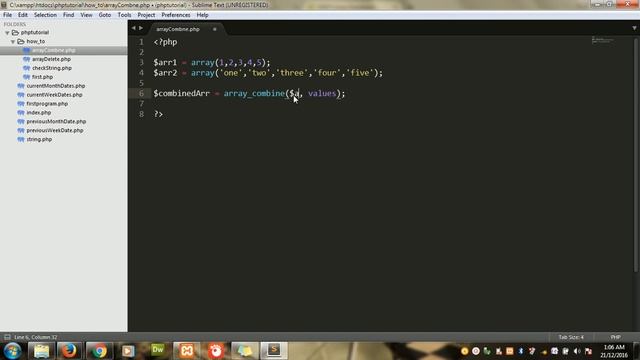Open the Find menu

[x=69, y=15]
